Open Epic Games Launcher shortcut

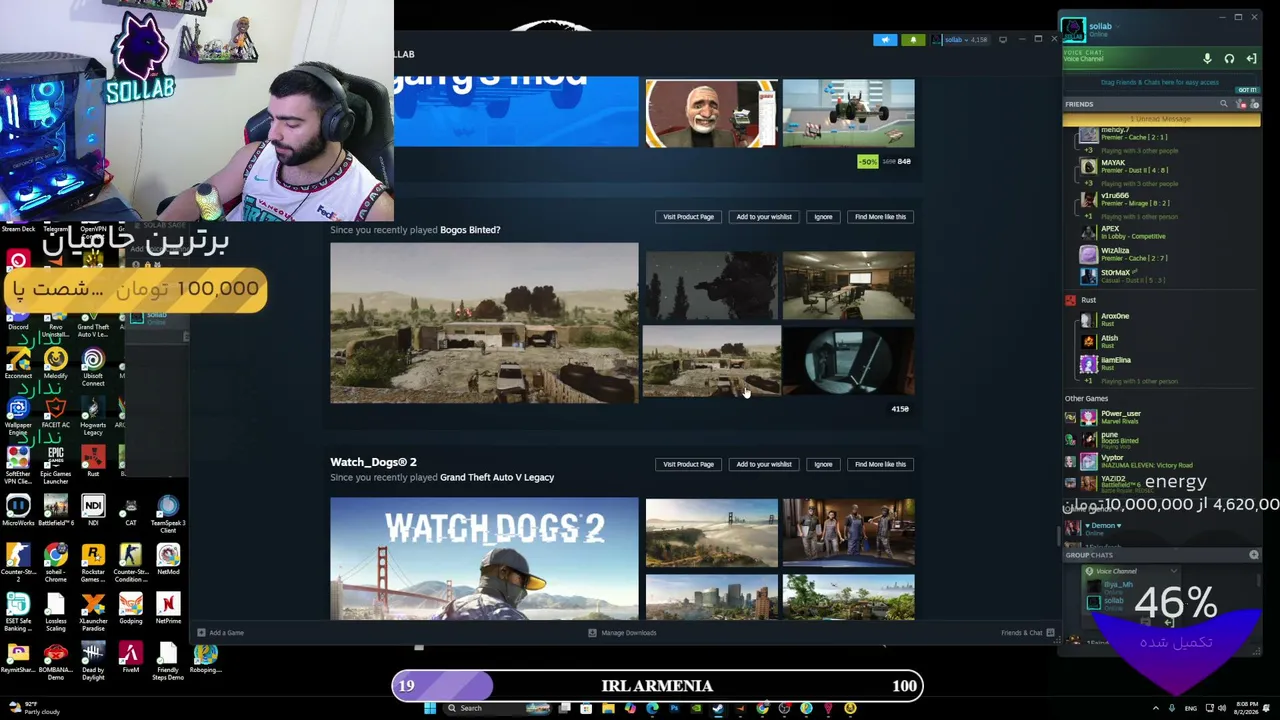56,465
